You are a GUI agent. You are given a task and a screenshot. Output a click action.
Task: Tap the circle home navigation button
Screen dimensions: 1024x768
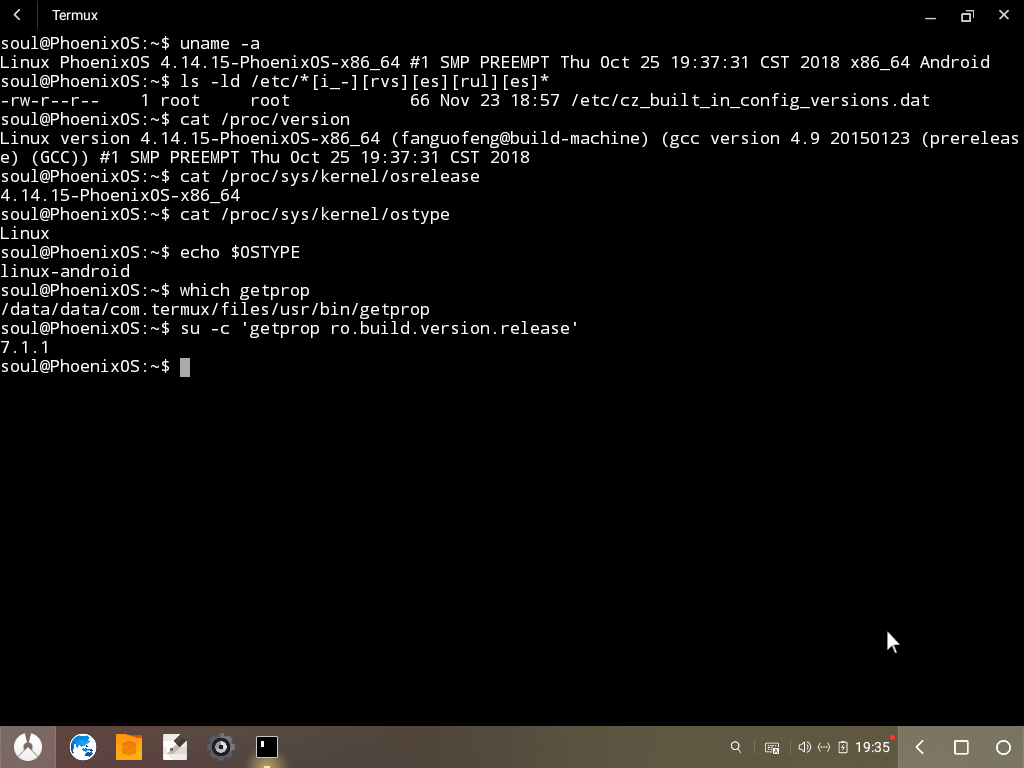(x=1003, y=746)
